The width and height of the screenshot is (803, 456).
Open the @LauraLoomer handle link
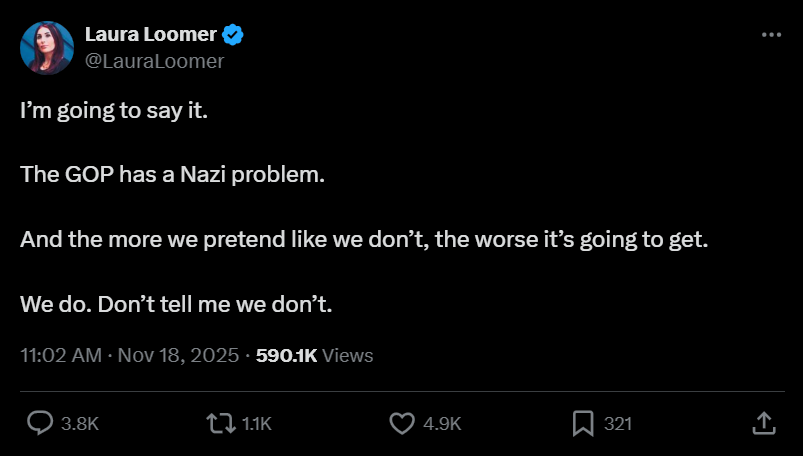coord(154,61)
